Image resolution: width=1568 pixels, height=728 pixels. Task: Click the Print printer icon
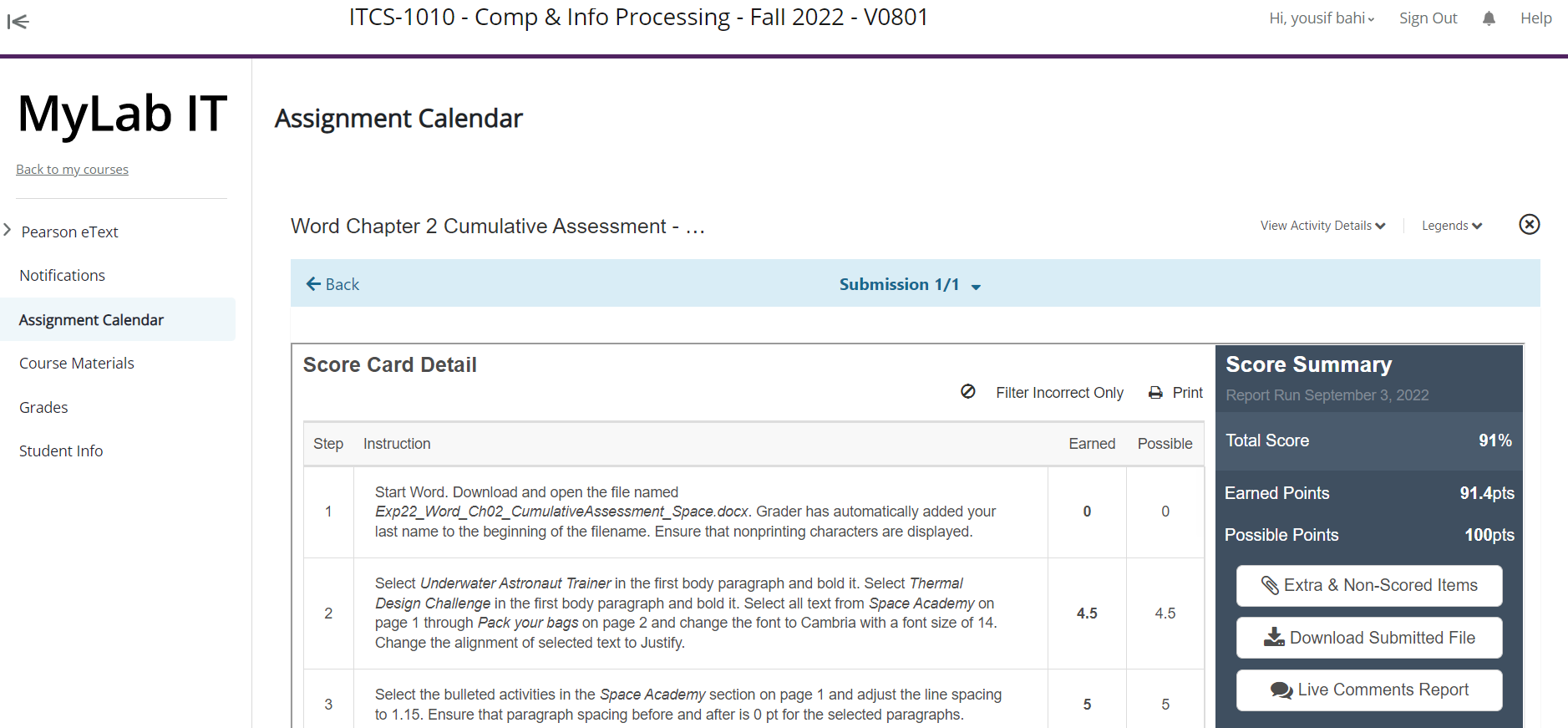1155,393
